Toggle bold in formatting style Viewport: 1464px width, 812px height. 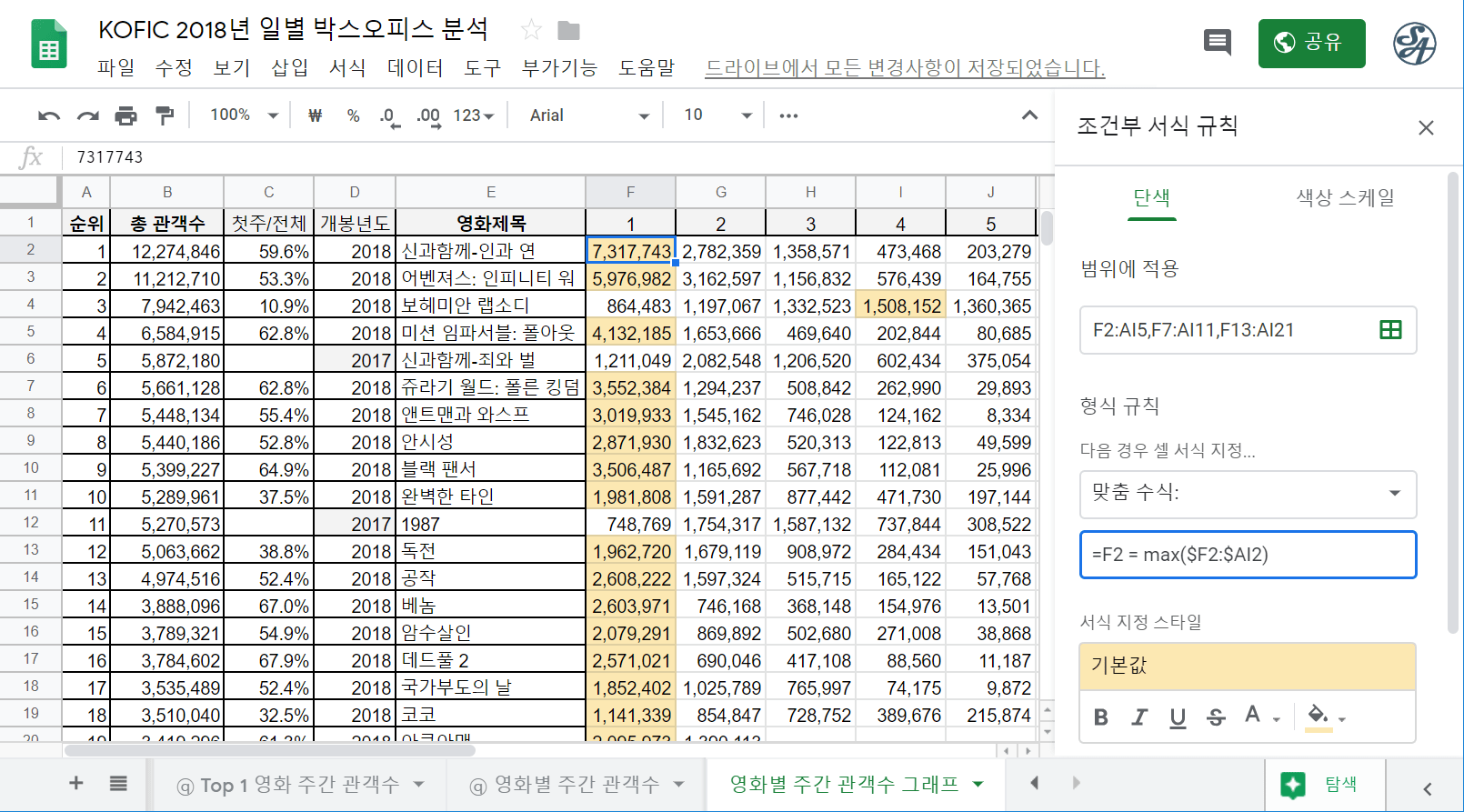tap(1101, 717)
